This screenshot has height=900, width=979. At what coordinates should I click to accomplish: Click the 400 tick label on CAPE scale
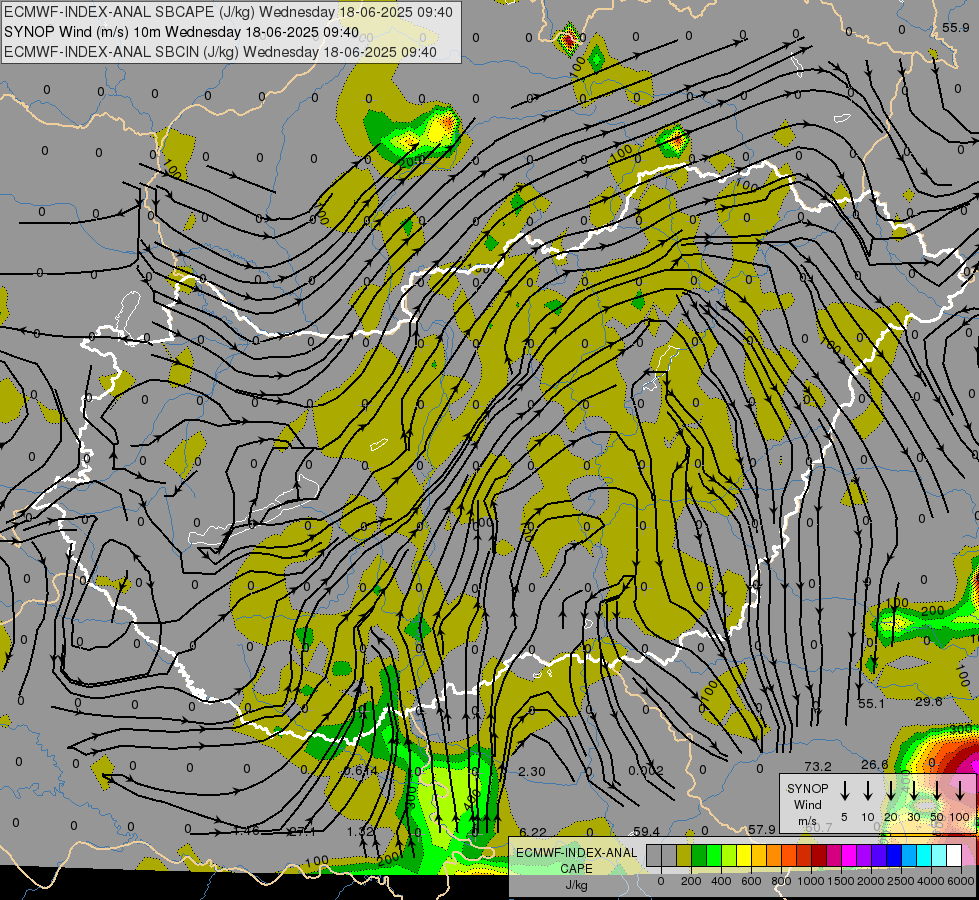click(721, 881)
